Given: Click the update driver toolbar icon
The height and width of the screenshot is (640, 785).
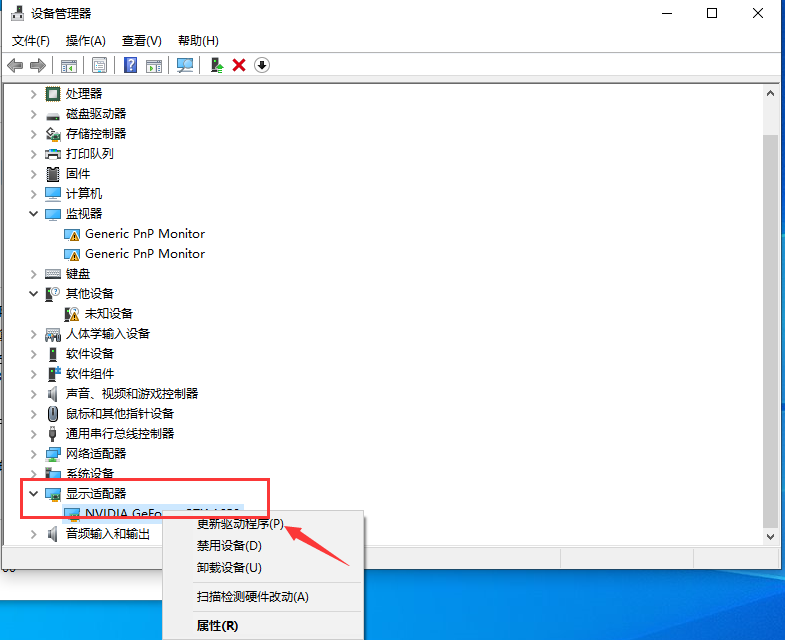Looking at the screenshot, I should (215, 65).
